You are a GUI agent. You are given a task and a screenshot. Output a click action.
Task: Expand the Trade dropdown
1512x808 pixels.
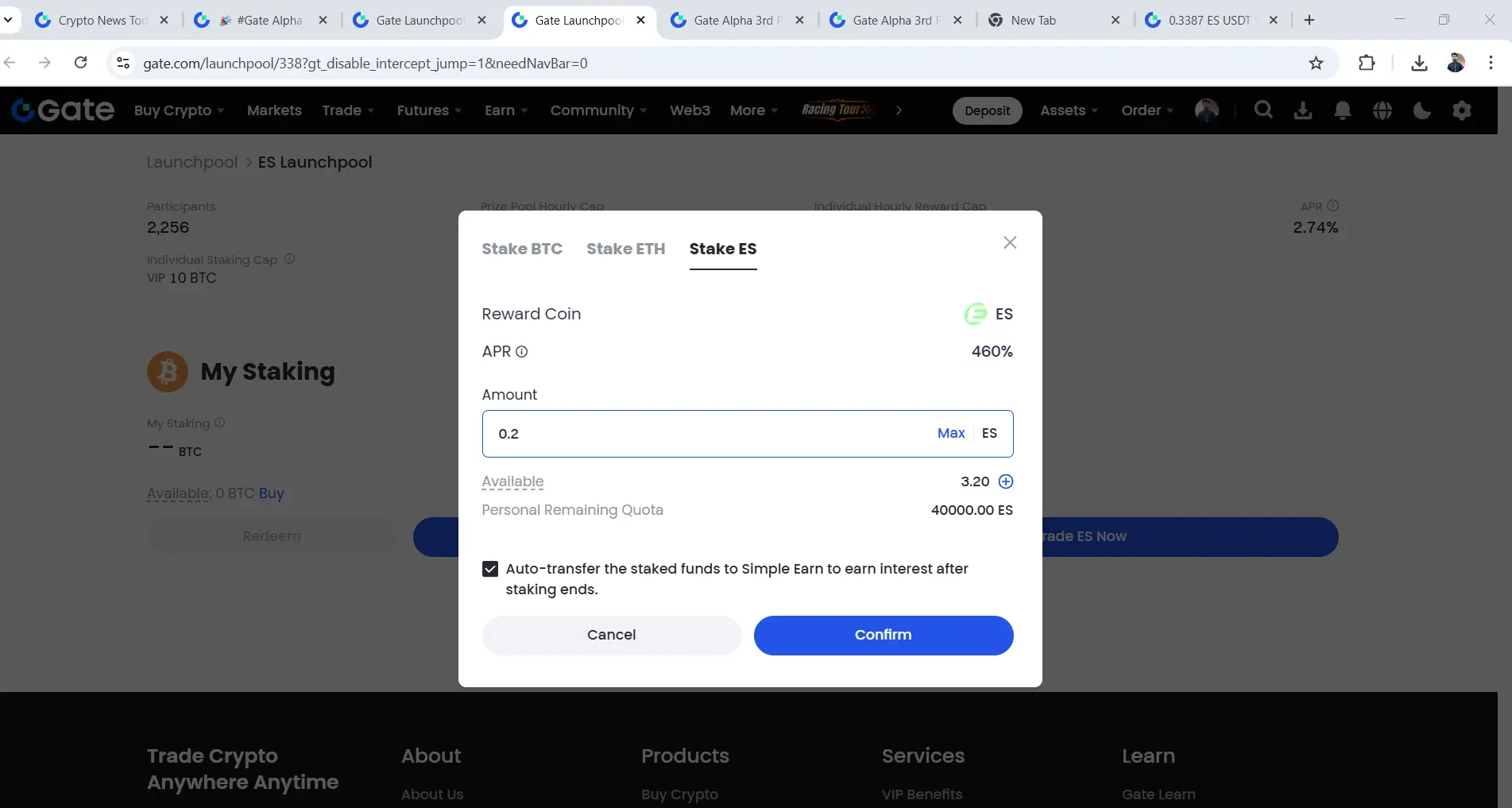(x=348, y=110)
